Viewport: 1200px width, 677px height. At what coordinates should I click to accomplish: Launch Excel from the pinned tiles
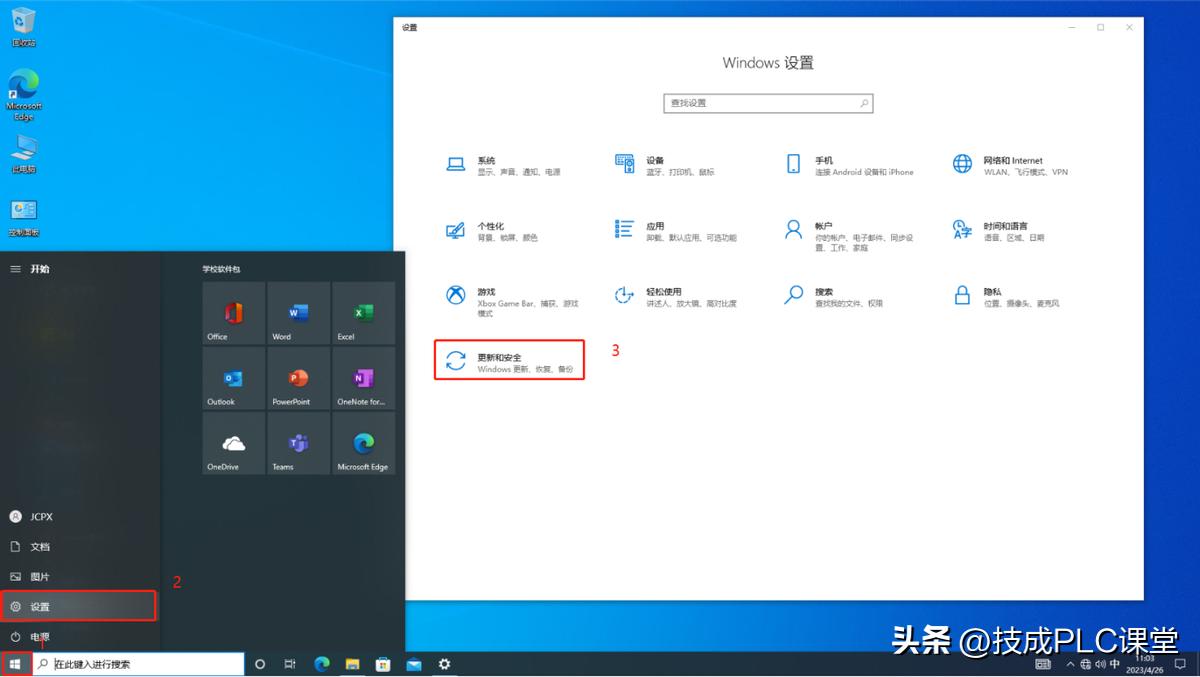click(x=363, y=312)
